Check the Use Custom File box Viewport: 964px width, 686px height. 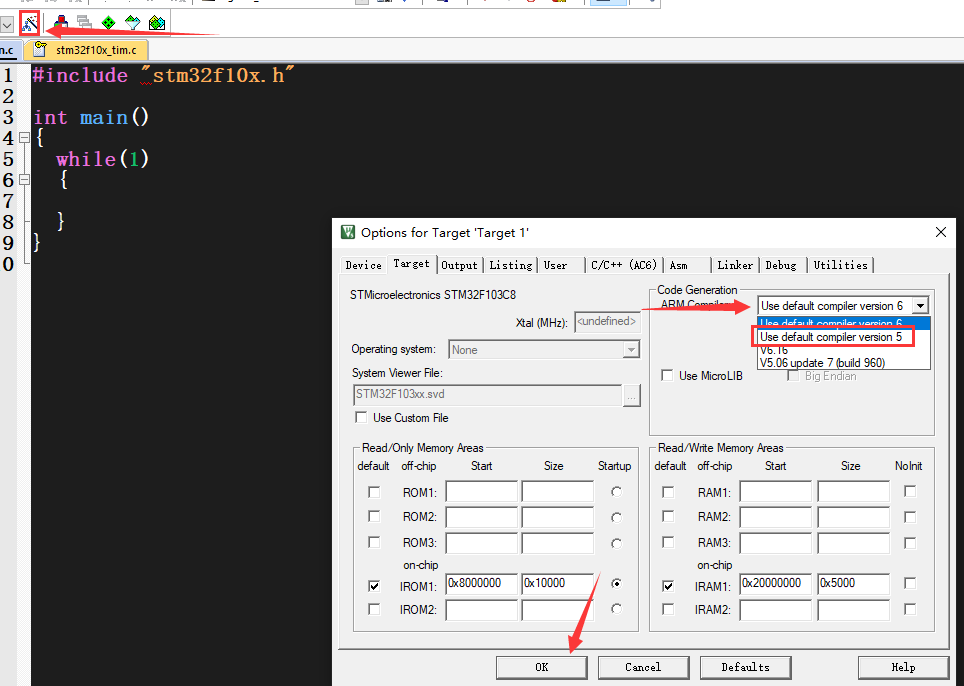tap(362, 418)
